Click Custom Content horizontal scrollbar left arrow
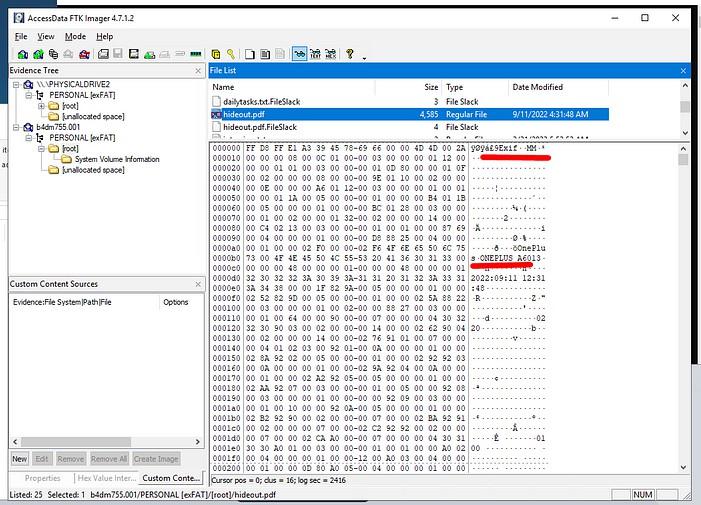This screenshot has width=701, height=505. coord(15,442)
